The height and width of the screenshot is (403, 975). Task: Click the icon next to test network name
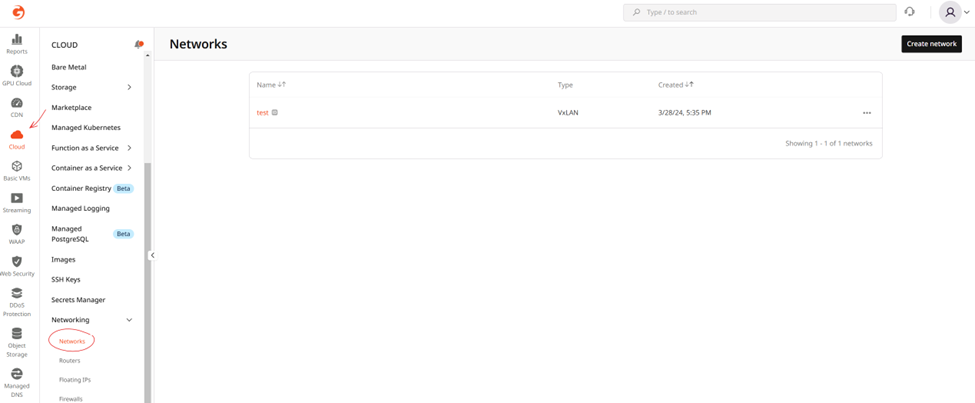275,113
